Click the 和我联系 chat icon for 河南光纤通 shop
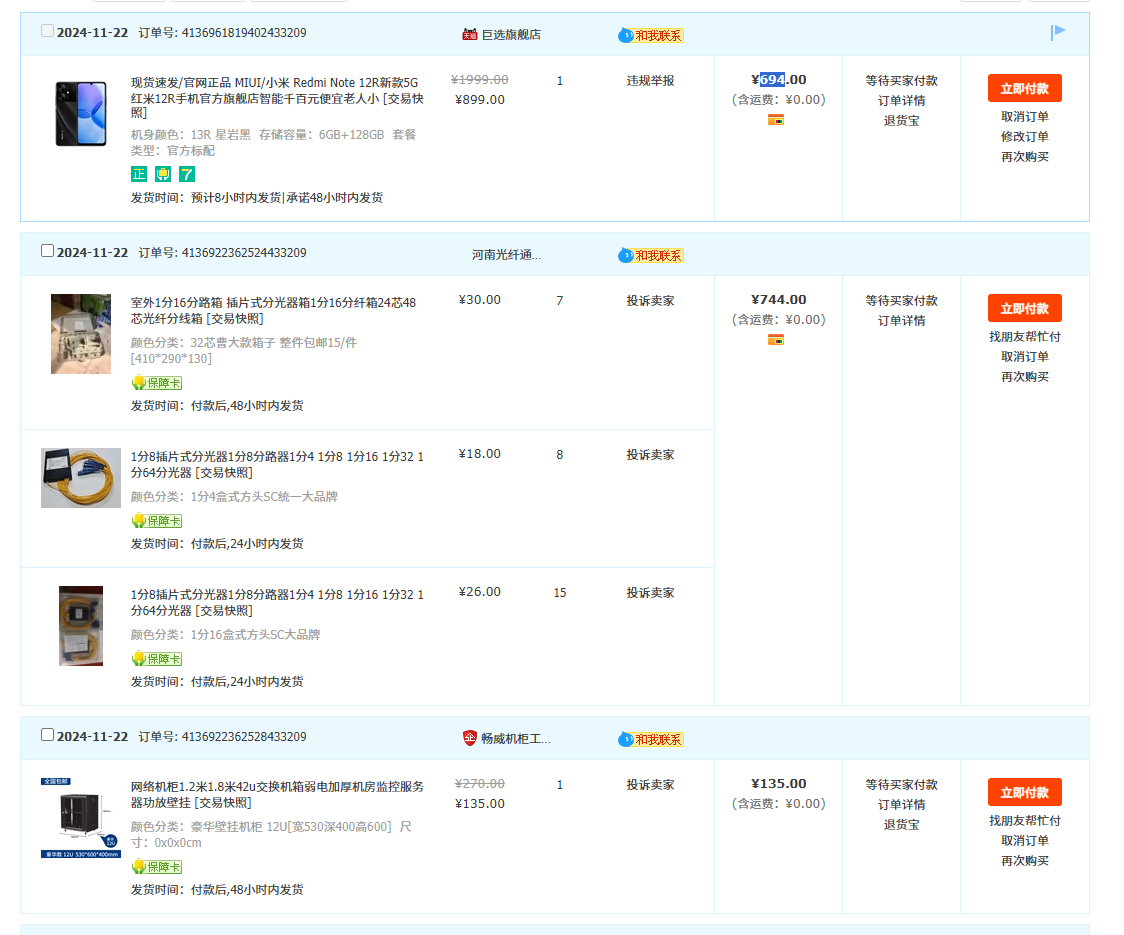The height and width of the screenshot is (935, 1124). tap(651, 255)
